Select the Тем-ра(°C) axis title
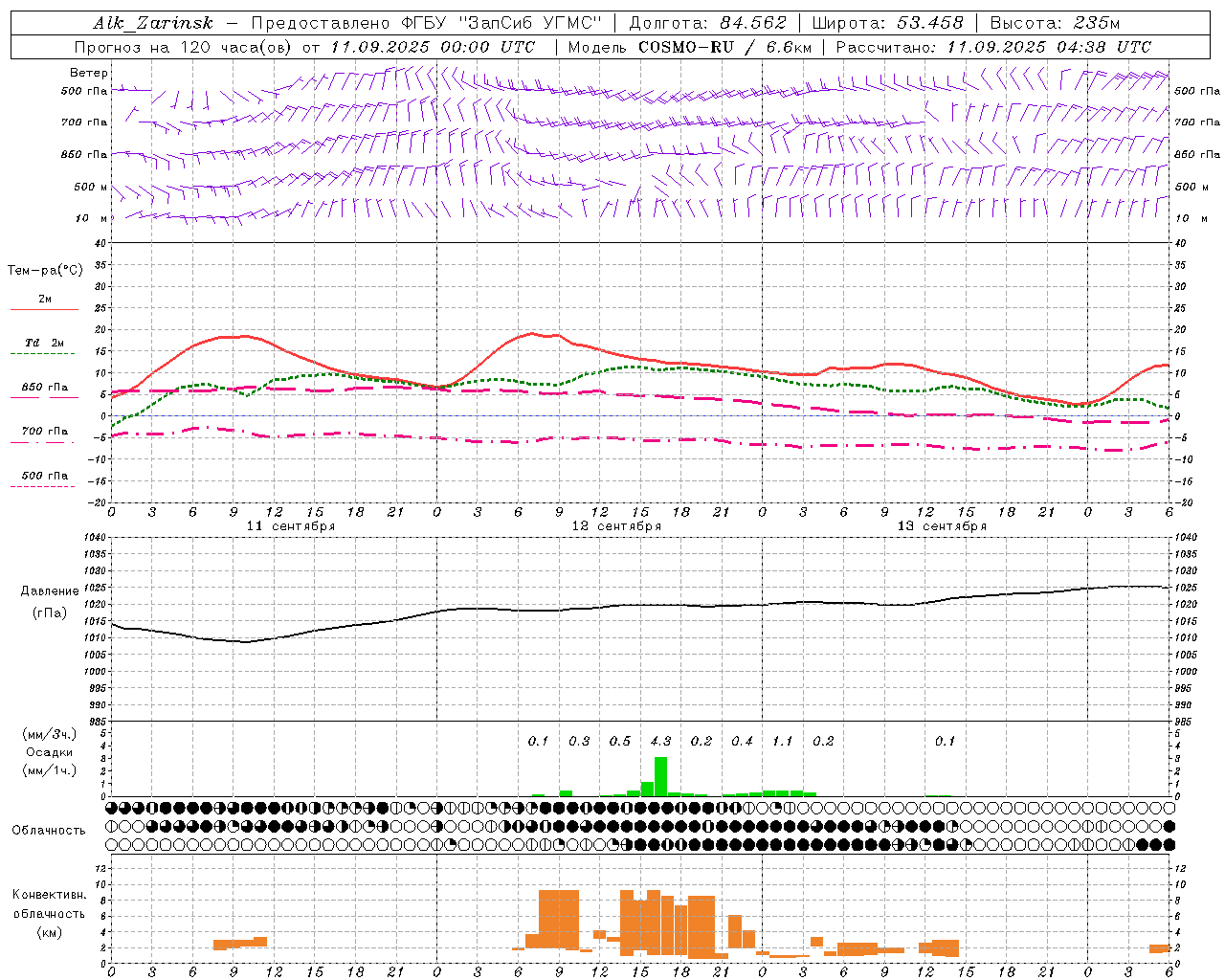 [x=45, y=271]
